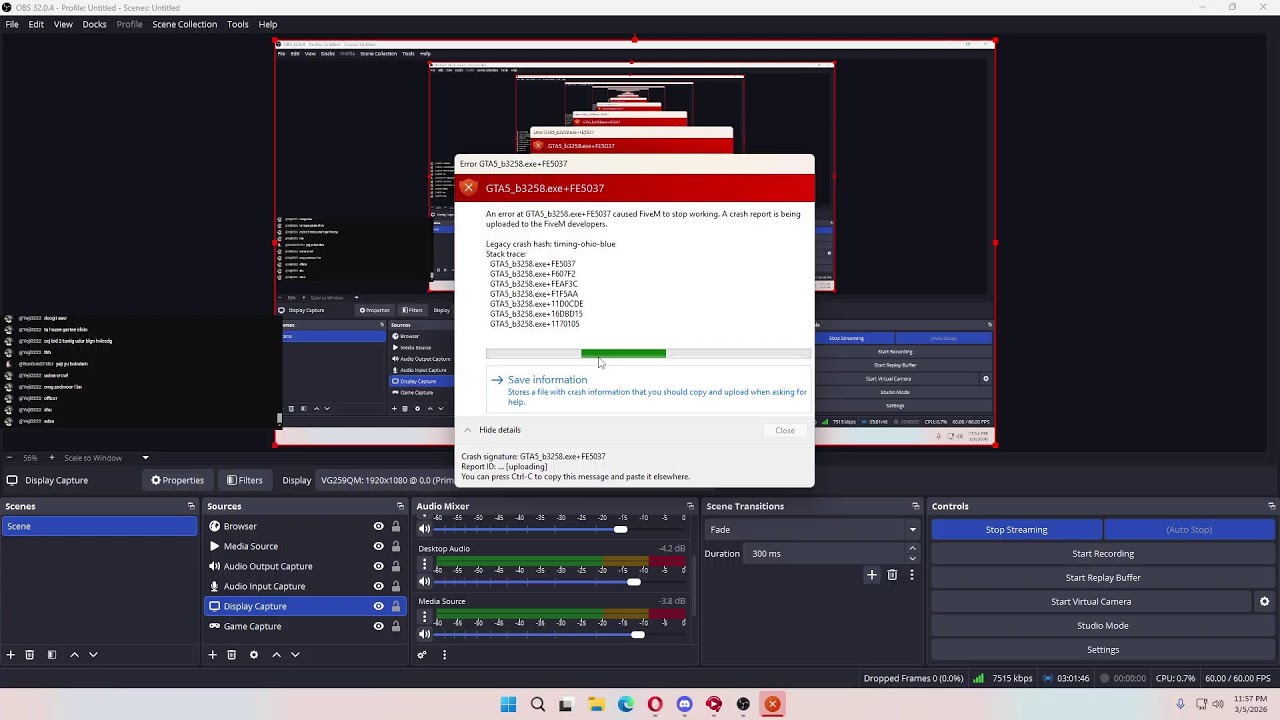Click Start Replay Buffer

[1103, 578]
